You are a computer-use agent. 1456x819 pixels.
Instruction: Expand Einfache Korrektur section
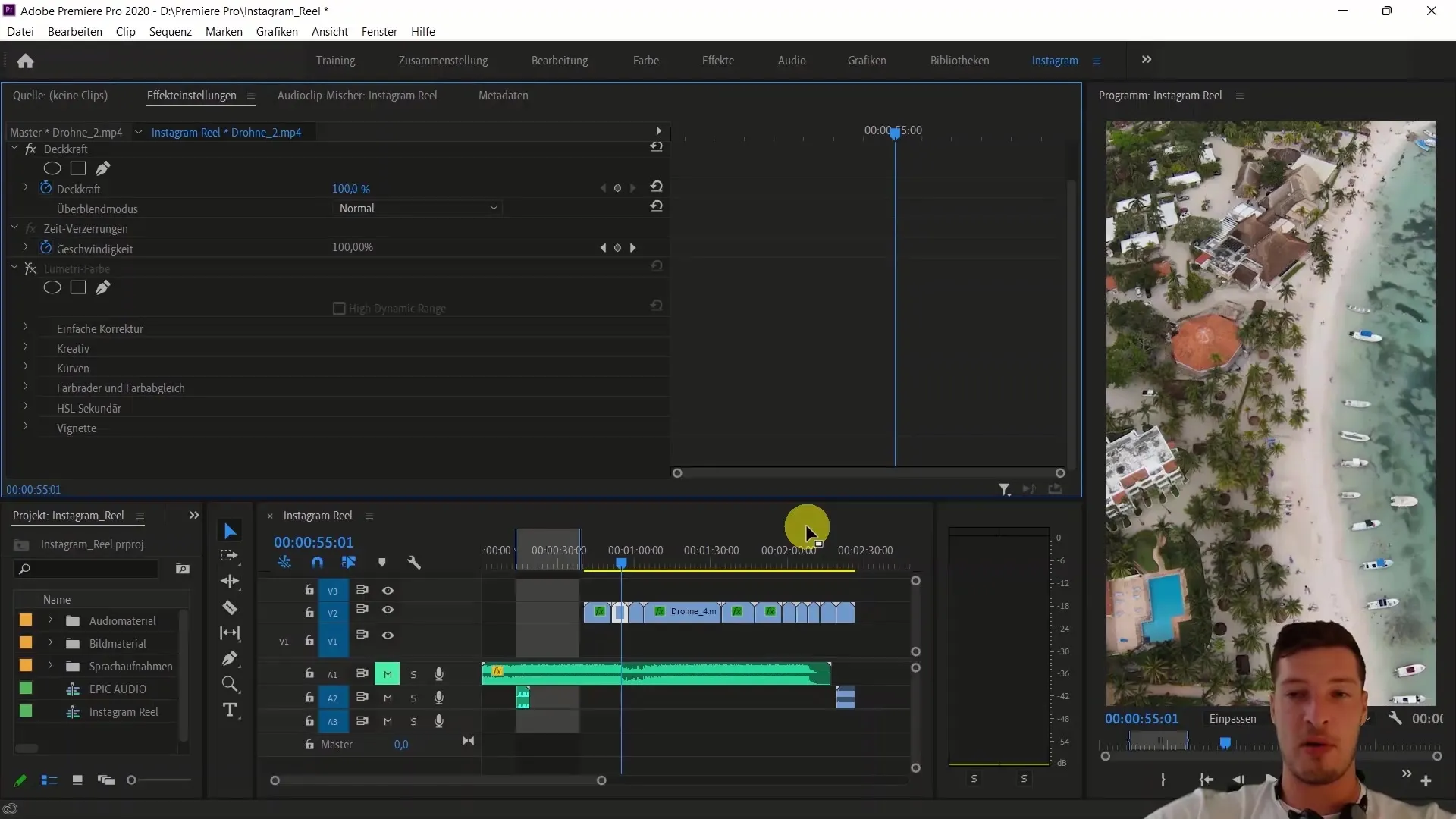pos(26,328)
